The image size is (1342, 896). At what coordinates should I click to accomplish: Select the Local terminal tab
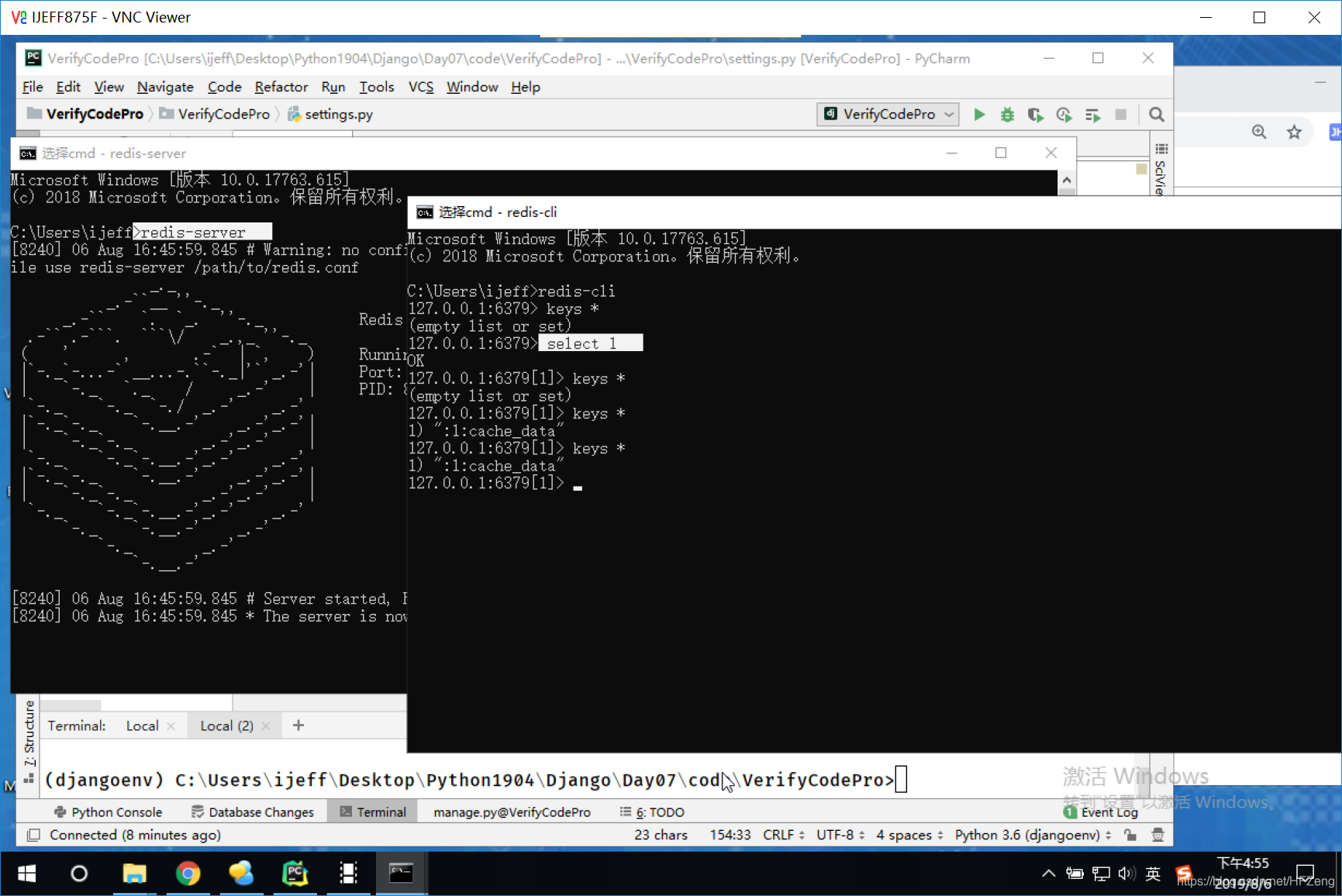[x=142, y=725]
